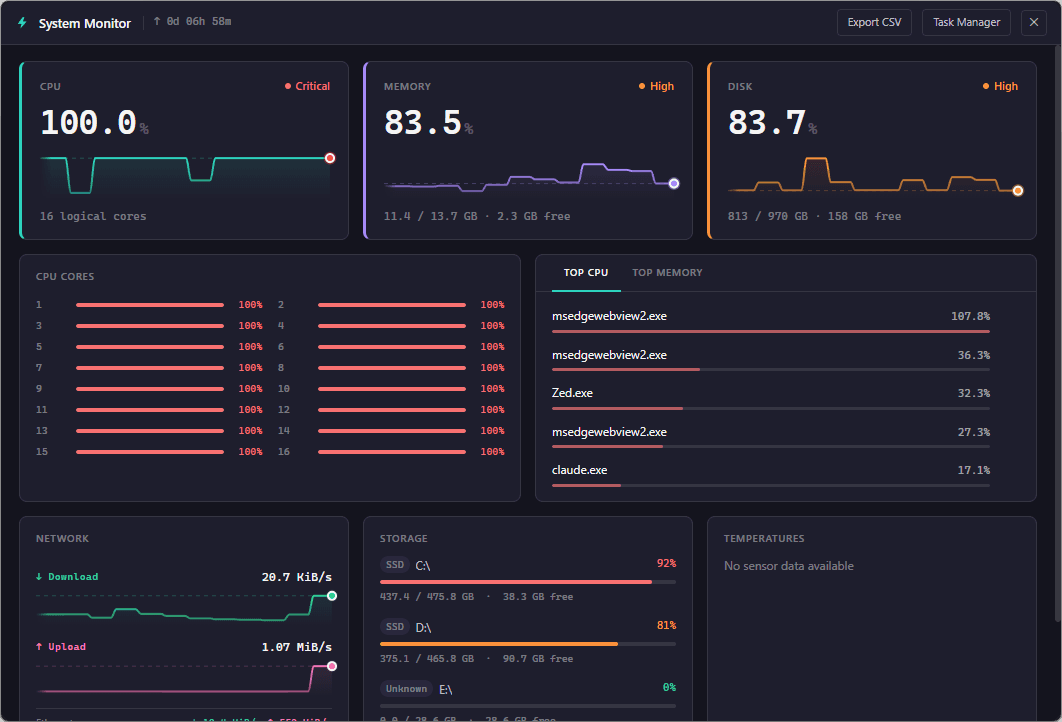The image size is (1062, 722).
Task: Click the Upload arrow icon
Action: [39, 647]
